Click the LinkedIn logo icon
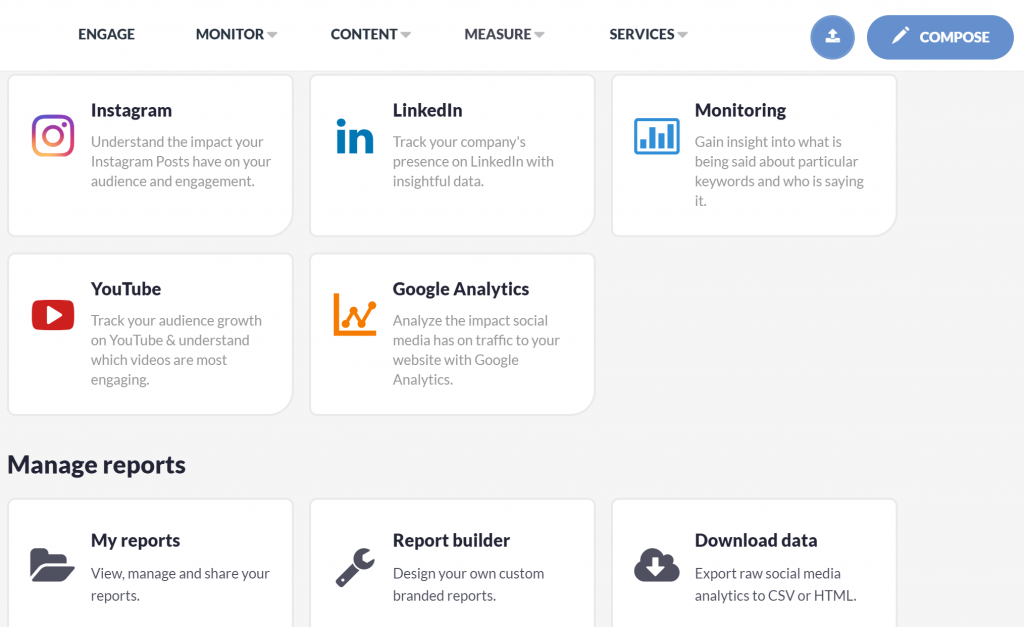Screen dimensions: 1024x627 click(x=355, y=136)
